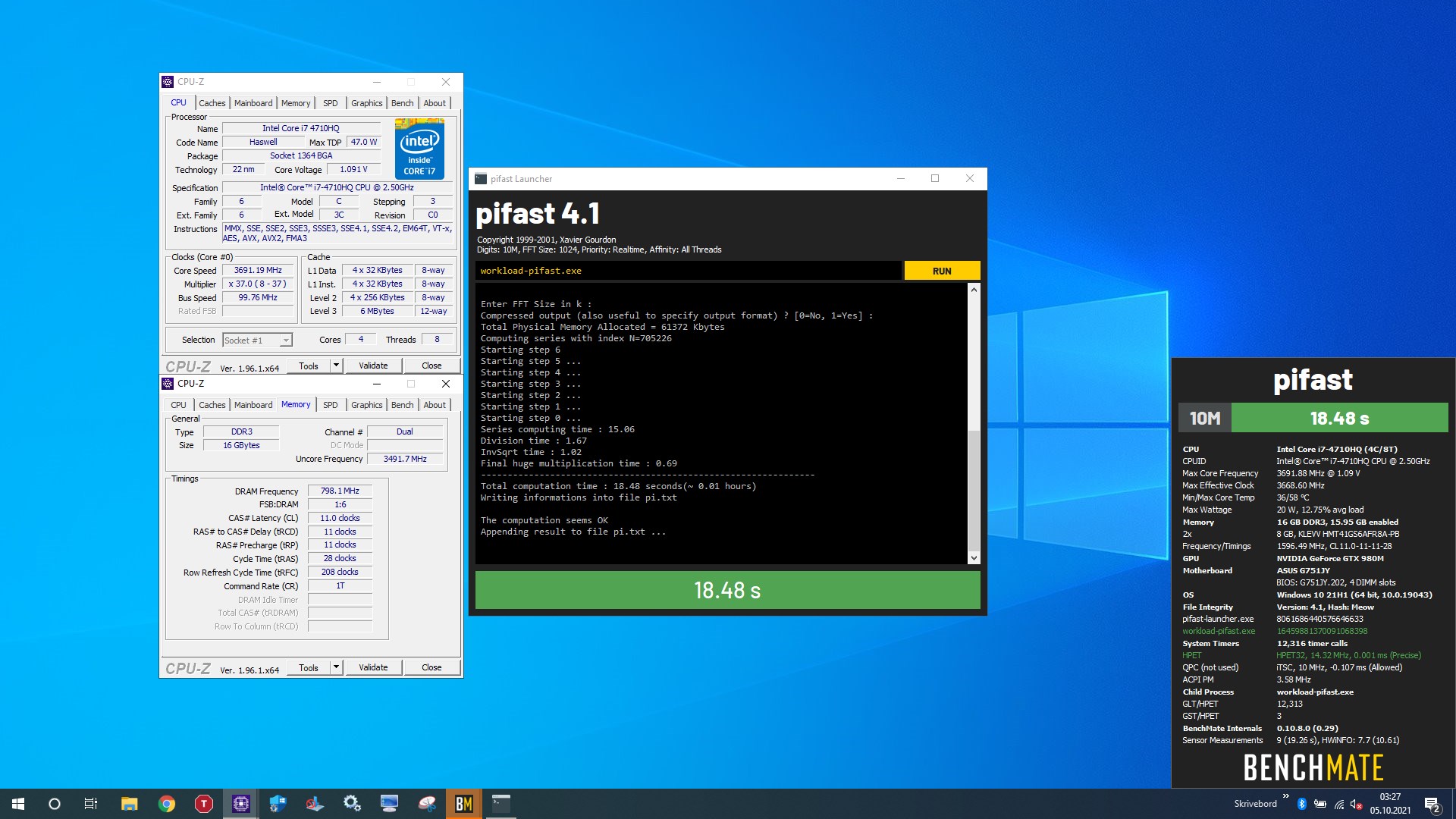Image resolution: width=1456 pixels, height=819 pixels.
Task: Click the Intel Core i7 logo
Action: click(419, 148)
